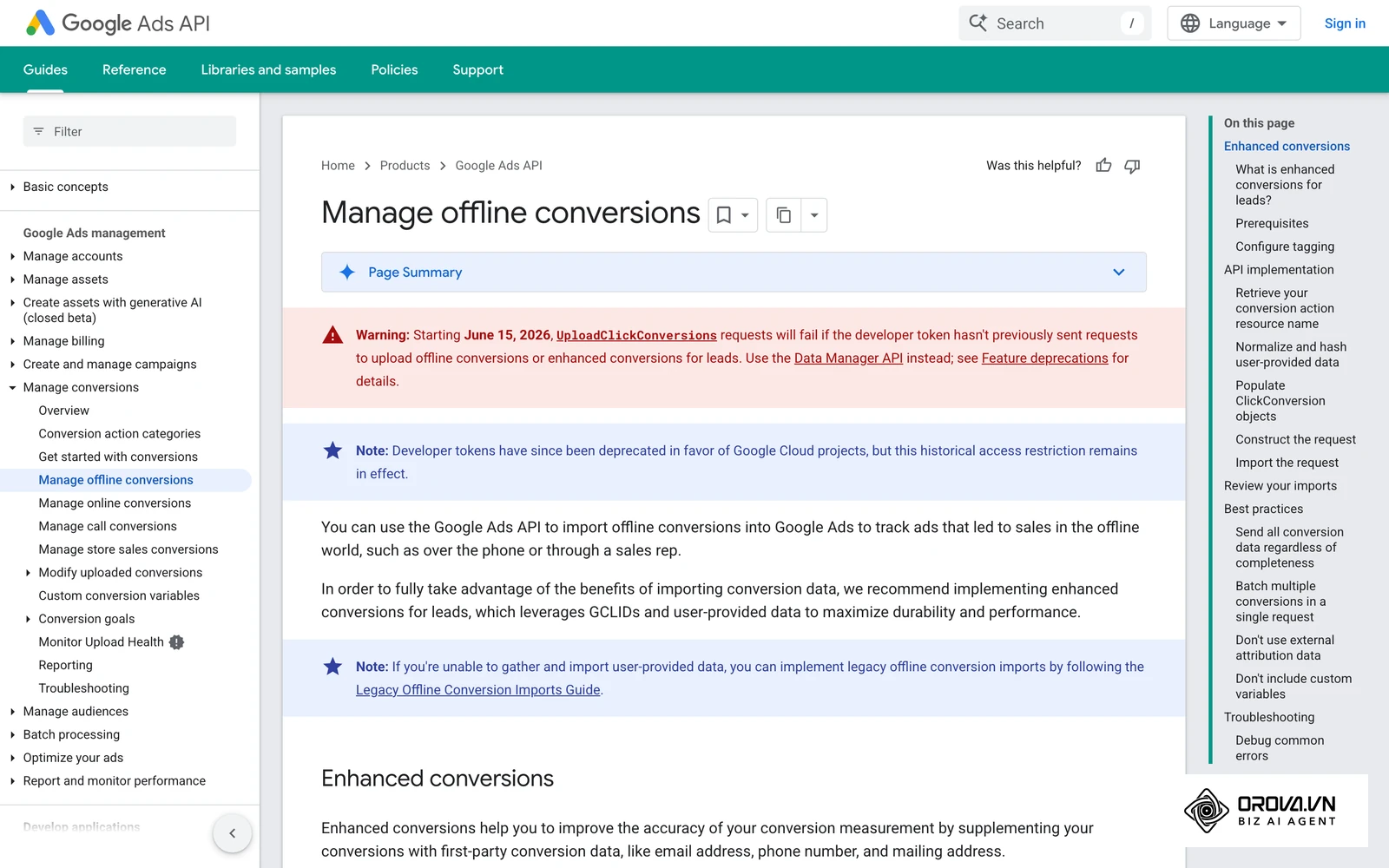This screenshot has height=868, width=1389.
Task: Click the thumbs up helpful icon
Action: [x=1103, y=166]
